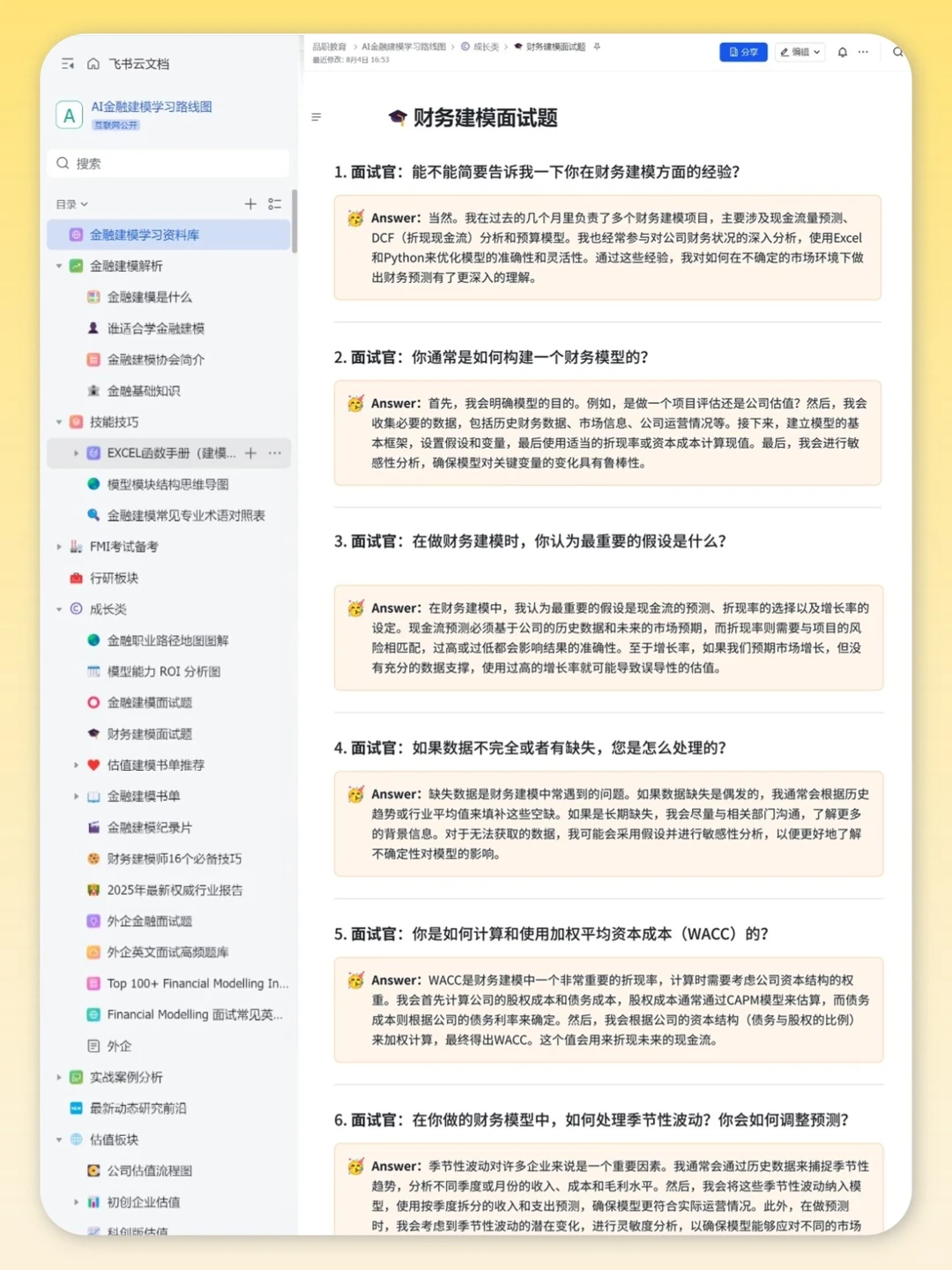Open the 编辑 dropdown arrow

(x=817, y=52)
